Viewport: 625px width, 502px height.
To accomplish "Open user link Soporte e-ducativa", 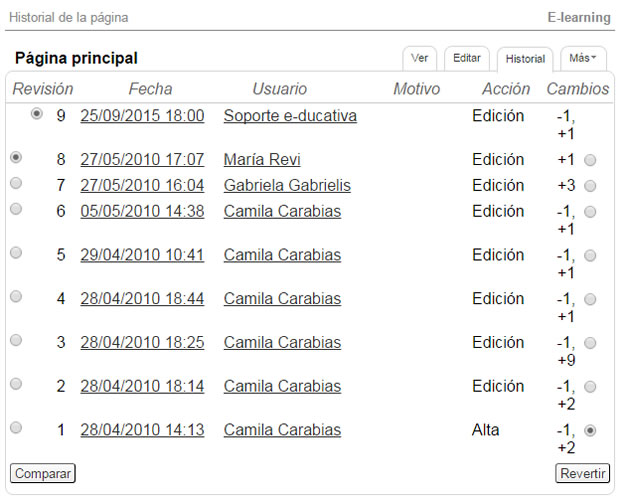I will [290, 116].
